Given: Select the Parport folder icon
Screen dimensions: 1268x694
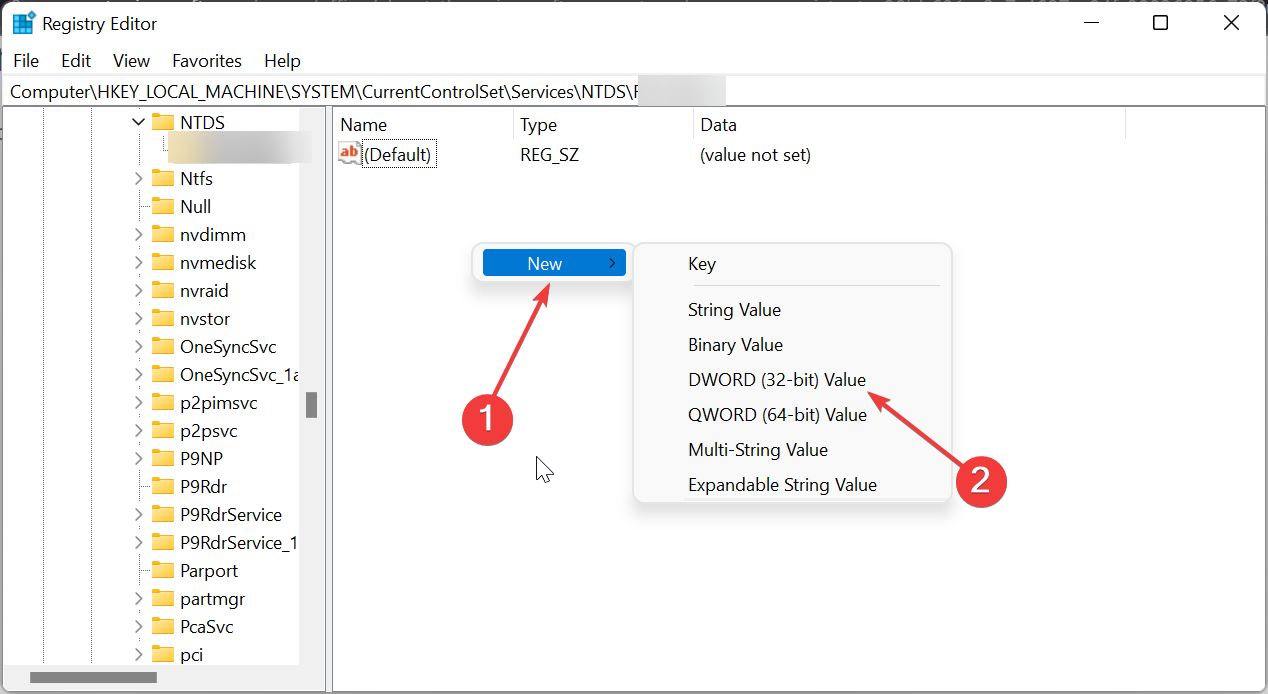Looking at the screenshot, I should (x=163, y=570).
